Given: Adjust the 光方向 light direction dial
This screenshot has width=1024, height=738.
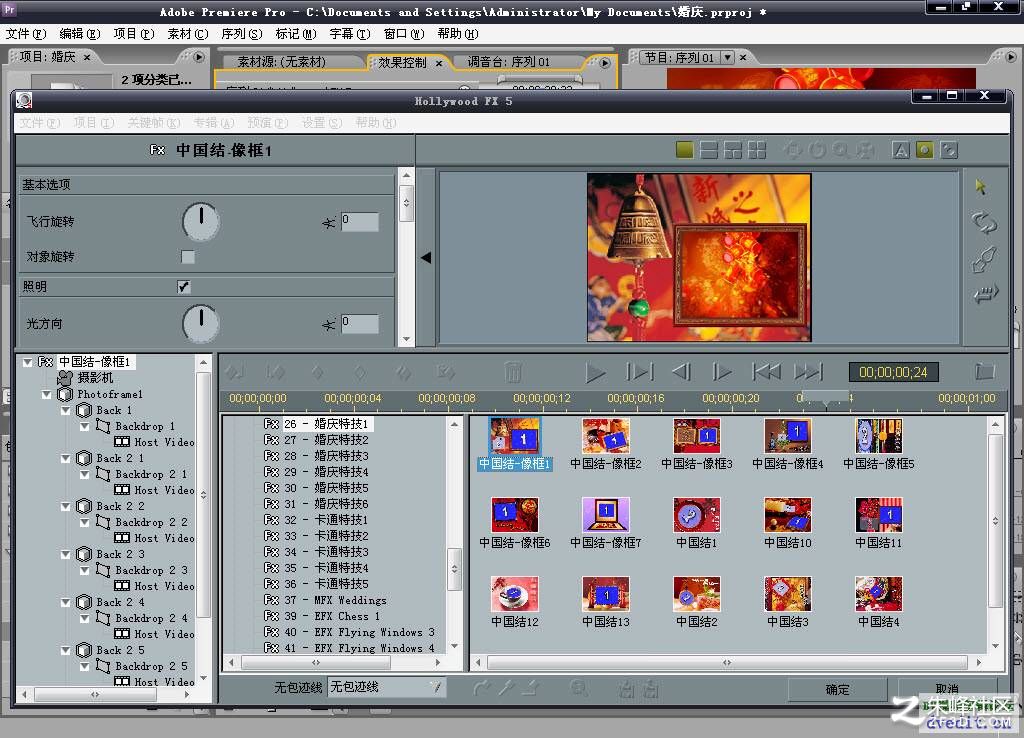Looking at the screenshot, I should click(x=201, y=323).
